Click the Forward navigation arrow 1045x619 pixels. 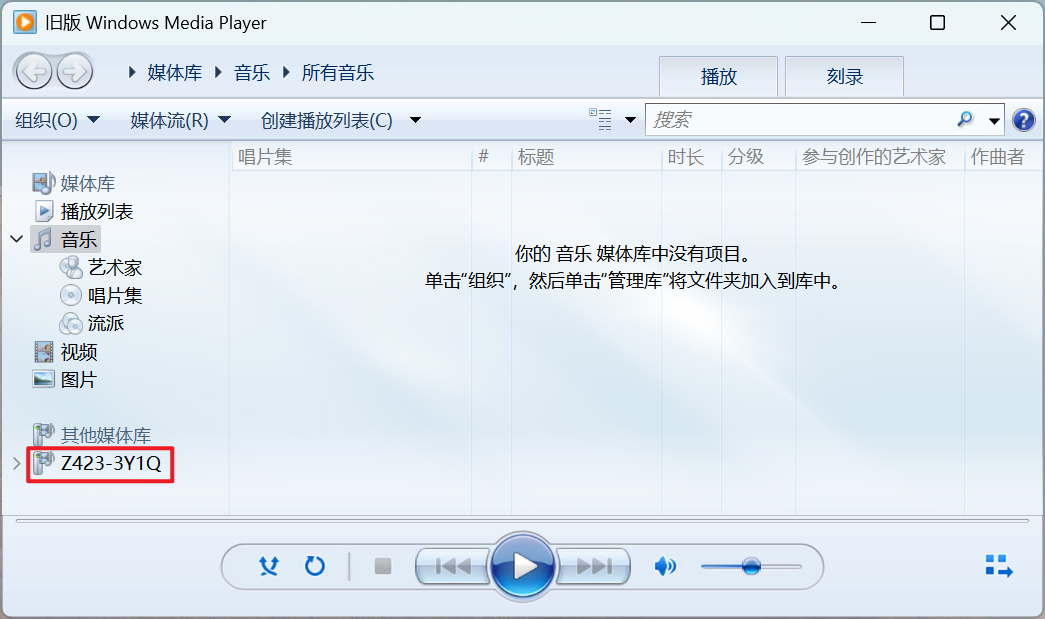pyautogui.click(x=75, y=71)
